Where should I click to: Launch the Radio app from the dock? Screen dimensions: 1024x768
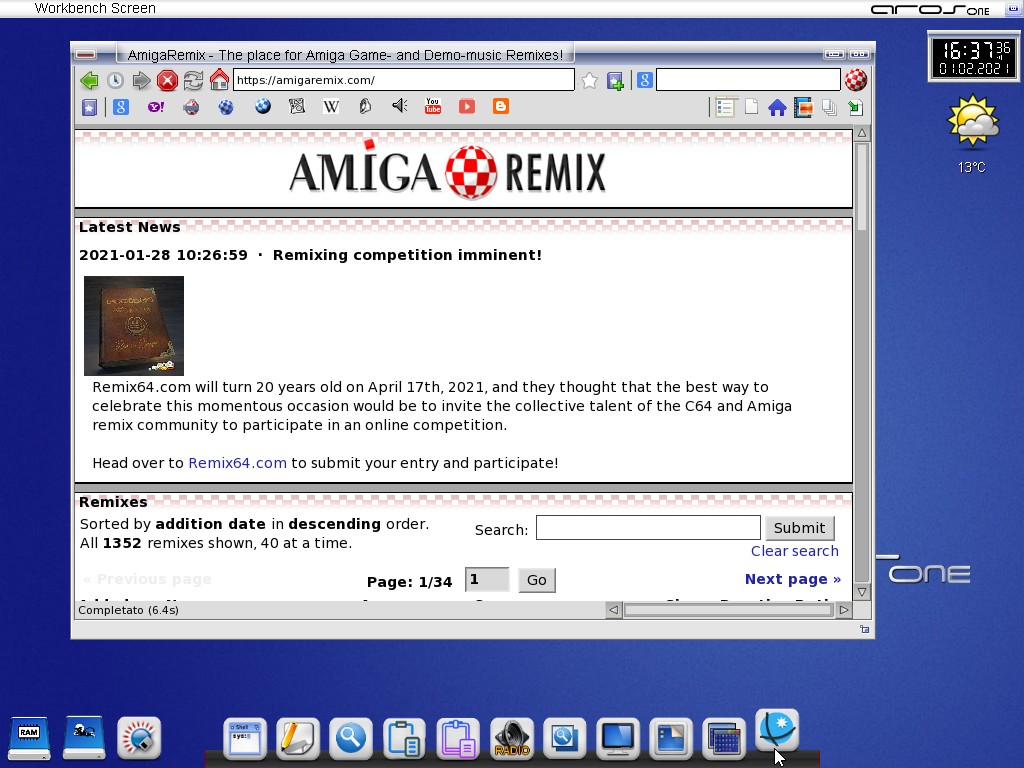point(511,739)
